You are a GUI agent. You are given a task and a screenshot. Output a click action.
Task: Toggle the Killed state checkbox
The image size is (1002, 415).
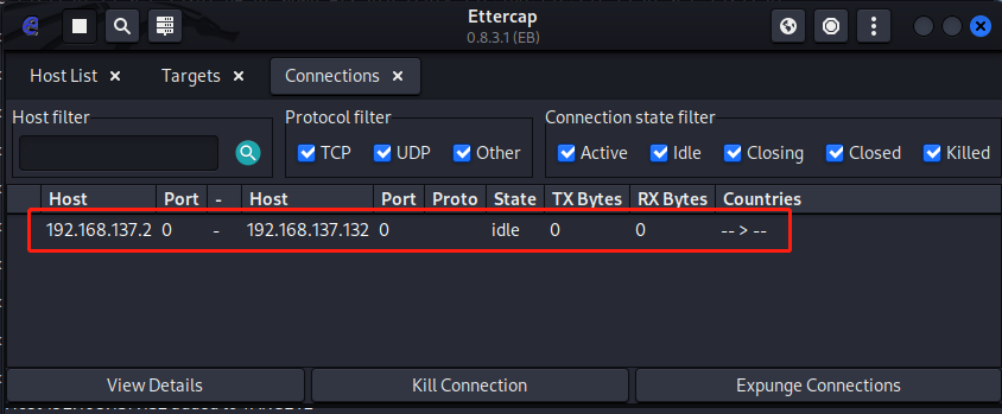pyautogui.click(x=932, y=153)
